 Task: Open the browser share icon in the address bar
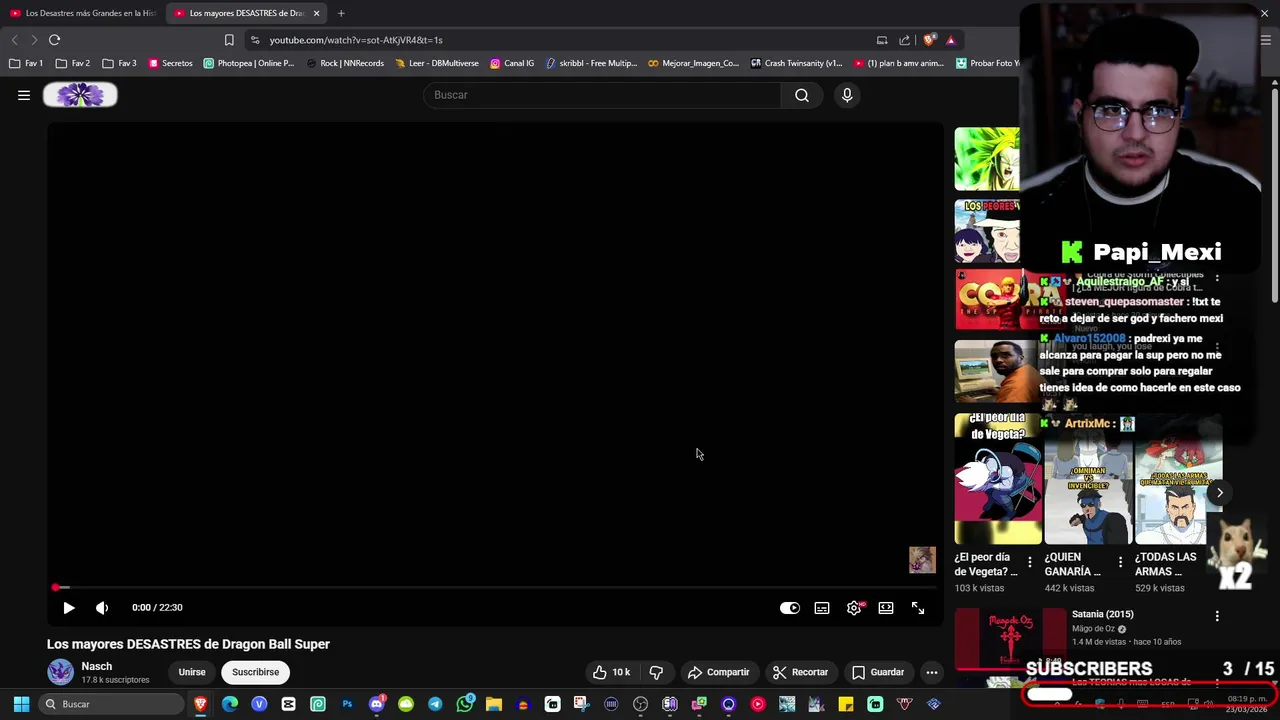click(x=904, y=40)
